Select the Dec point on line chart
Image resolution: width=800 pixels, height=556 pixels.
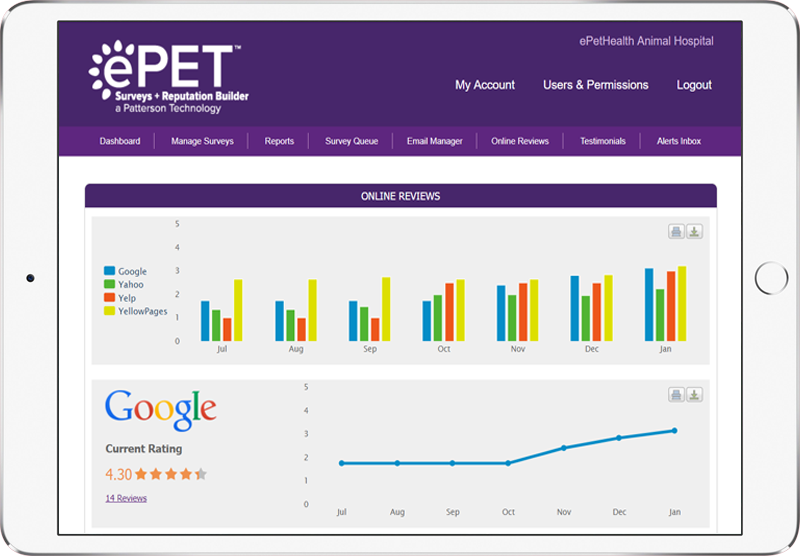[x=619, y=438]
